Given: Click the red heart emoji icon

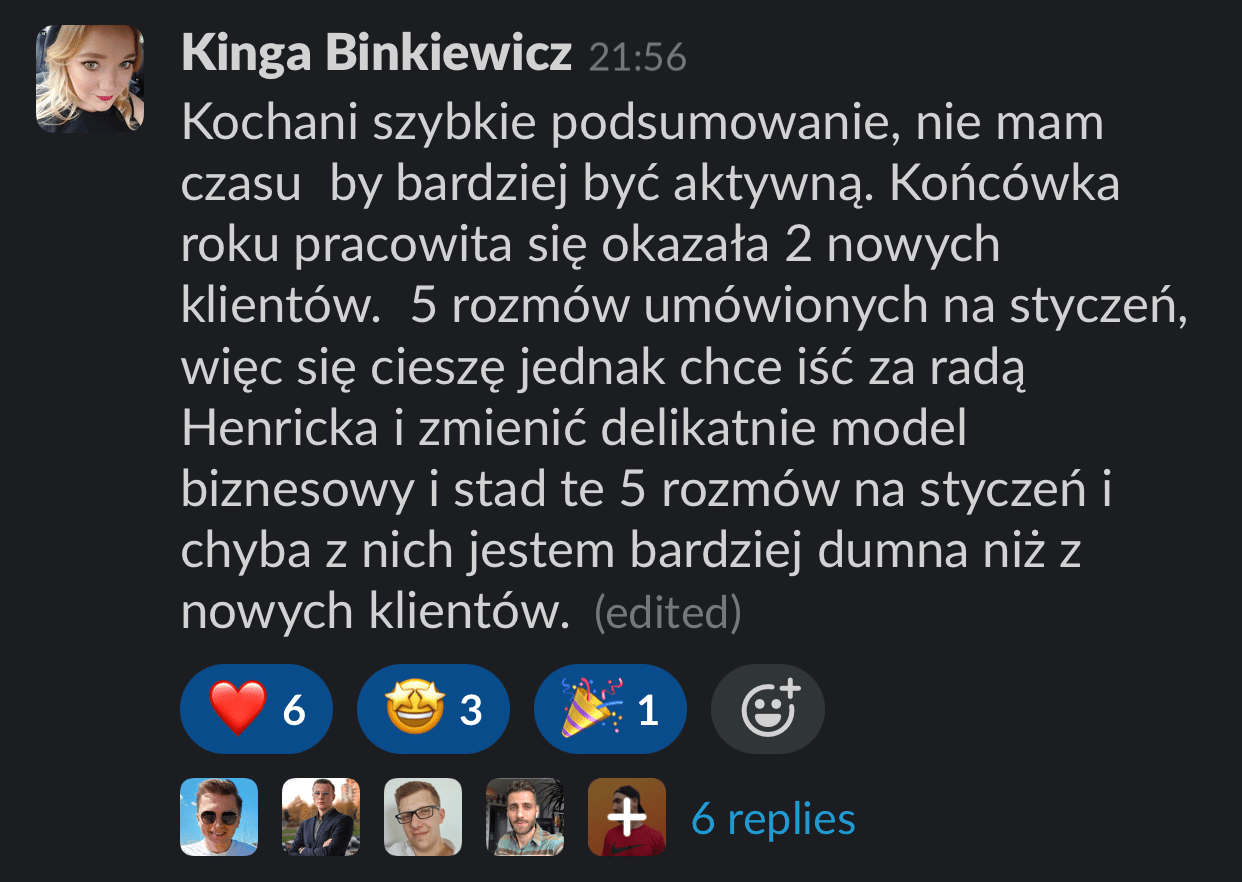Looking at the screenshot, I should [238, 709].
